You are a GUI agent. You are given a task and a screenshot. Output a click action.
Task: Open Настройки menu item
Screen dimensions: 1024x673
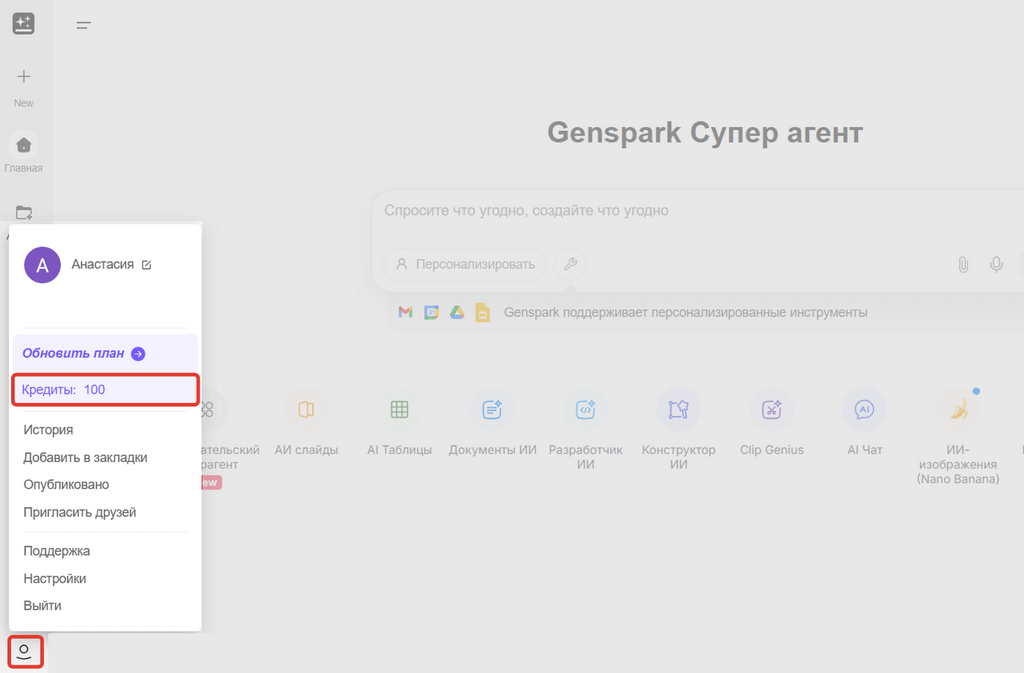55,578
